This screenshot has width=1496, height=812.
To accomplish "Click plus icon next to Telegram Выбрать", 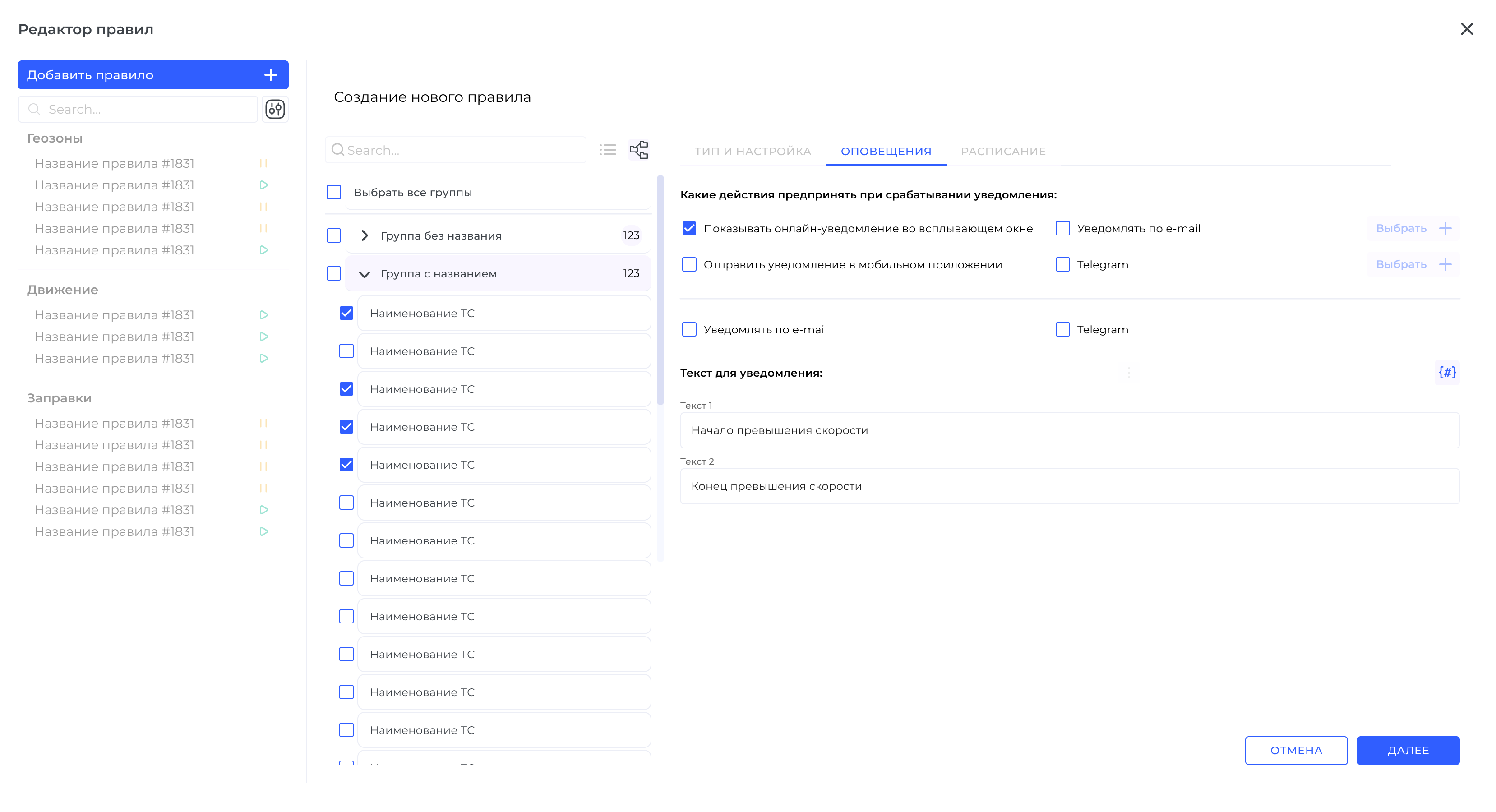I will 1445,264.
